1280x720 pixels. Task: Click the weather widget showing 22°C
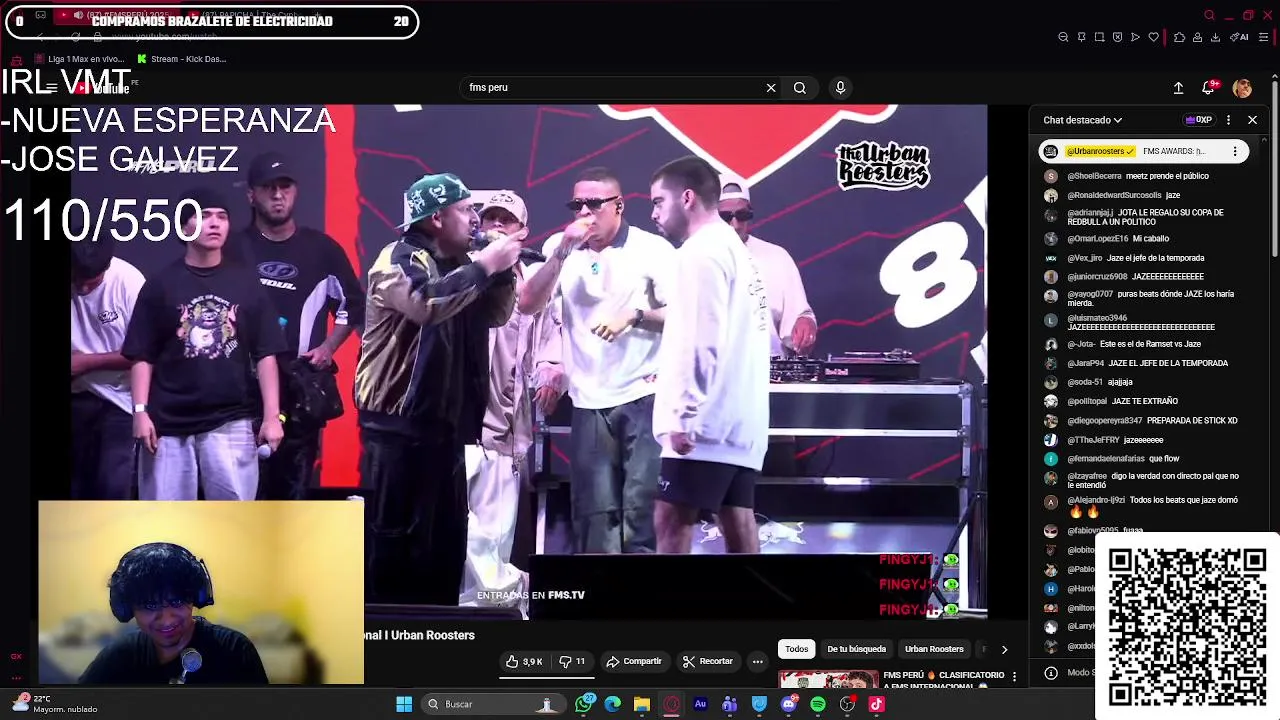(55, 704)
